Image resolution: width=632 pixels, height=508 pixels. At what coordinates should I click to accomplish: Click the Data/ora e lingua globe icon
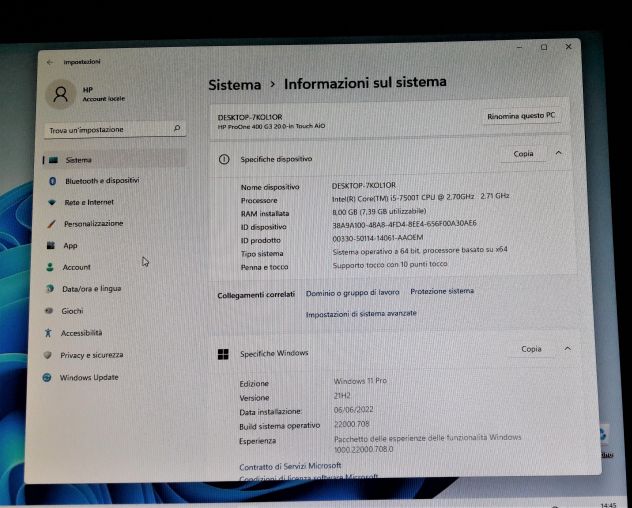[x=50, y=288]
